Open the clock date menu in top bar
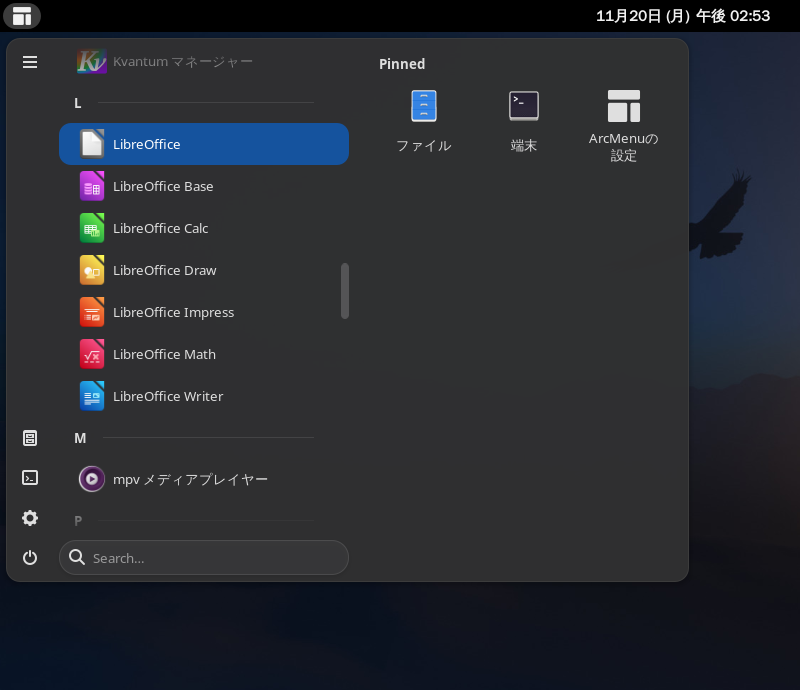The height and width of the screenshot is (690, 800). coord(683,16)
